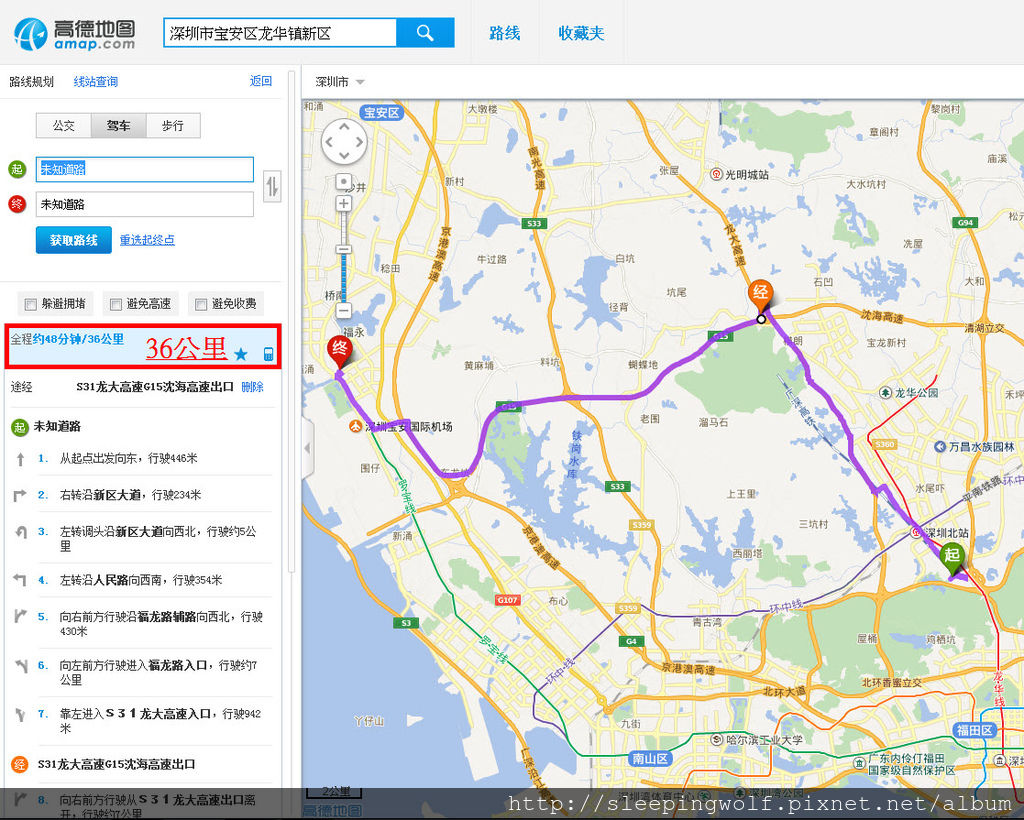Click the 光明城站 station icon on map
The height and width of the screenshot is (820, 1024).
(716, 174)
